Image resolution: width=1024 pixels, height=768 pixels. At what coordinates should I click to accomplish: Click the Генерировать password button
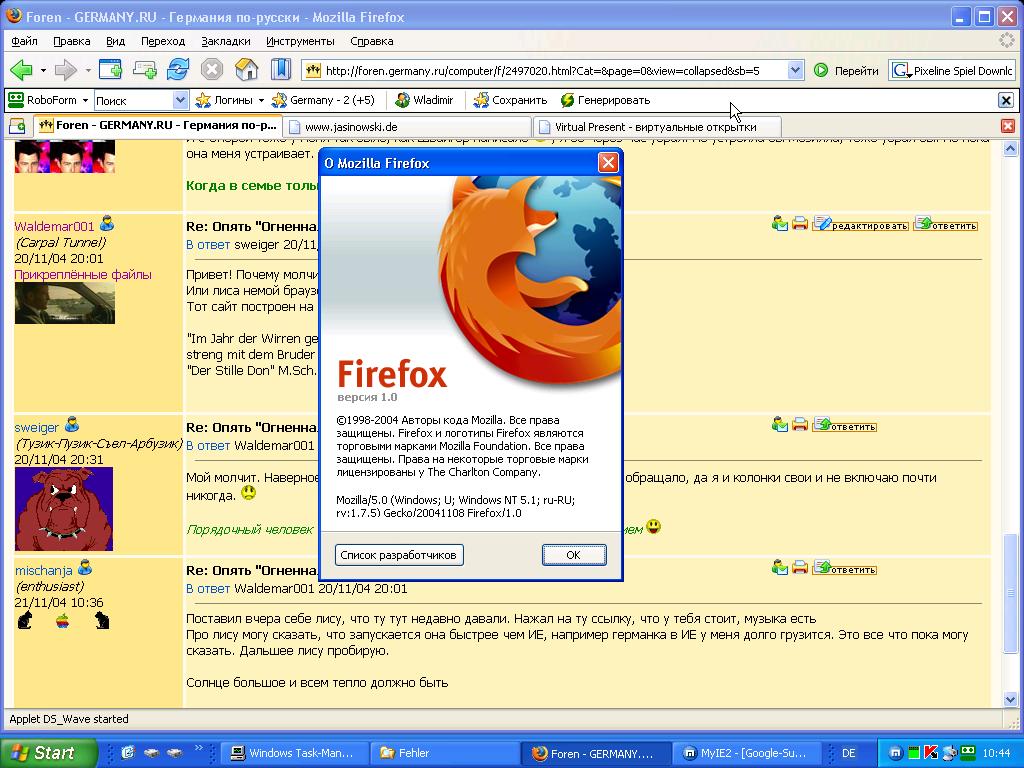[605, 100]
